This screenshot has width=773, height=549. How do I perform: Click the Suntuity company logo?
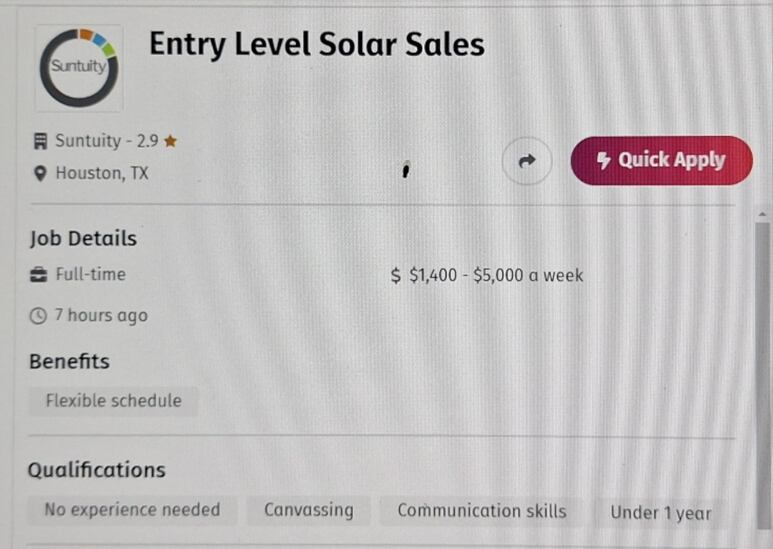point(79,68)
